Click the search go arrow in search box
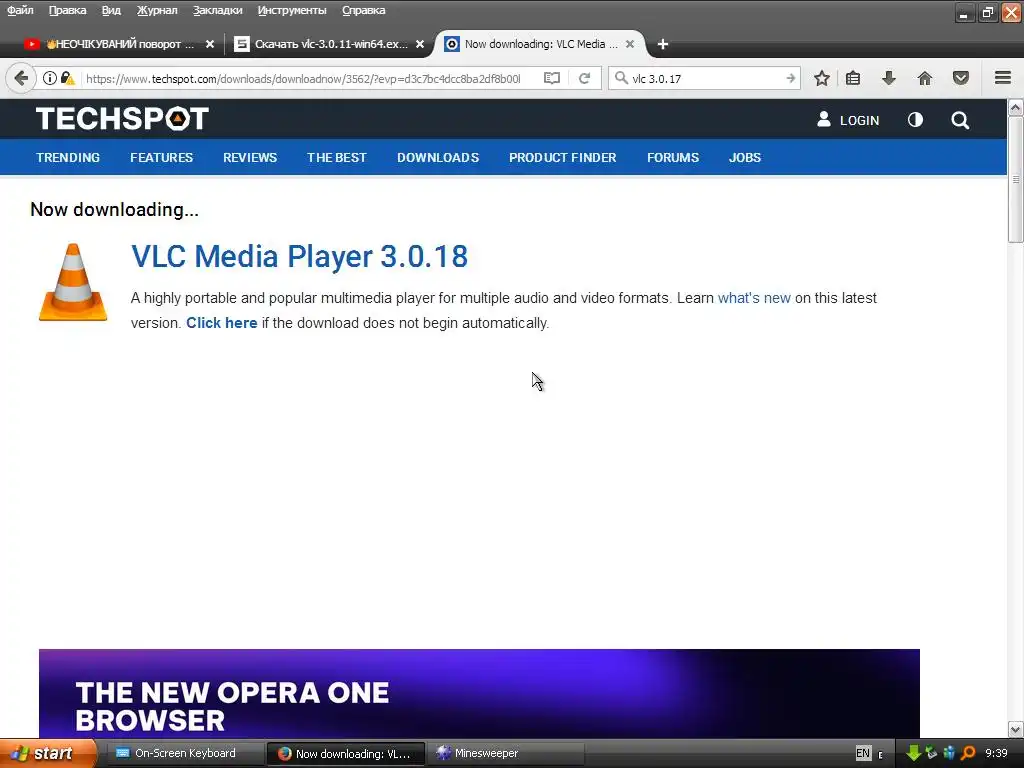 [x=790, y=78]
